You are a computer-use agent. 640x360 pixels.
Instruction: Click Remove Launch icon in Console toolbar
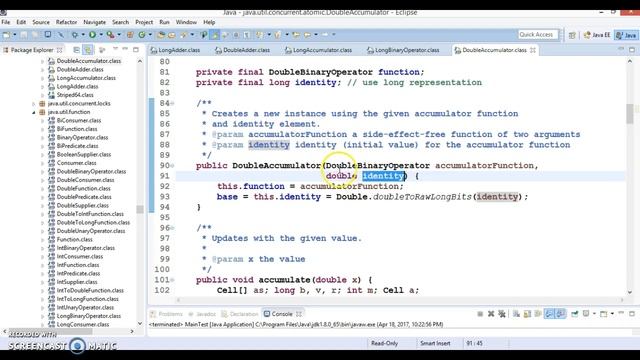pos(491,314)
